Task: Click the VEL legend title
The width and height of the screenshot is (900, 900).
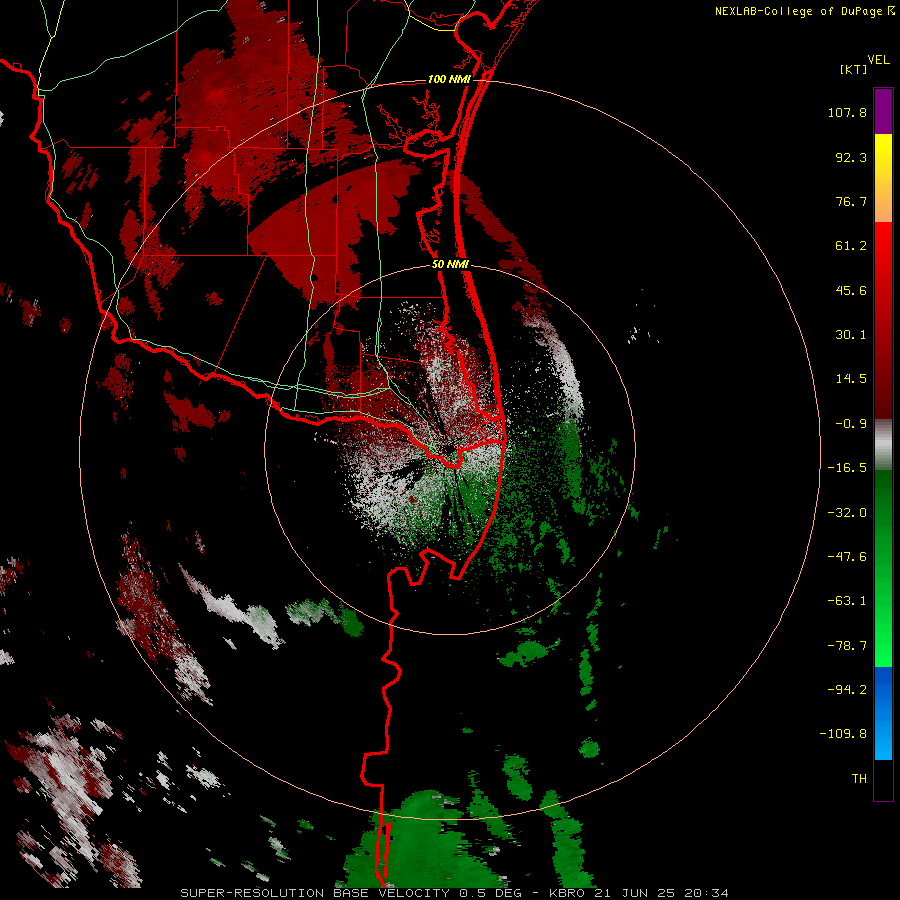Action: [879, 60]
